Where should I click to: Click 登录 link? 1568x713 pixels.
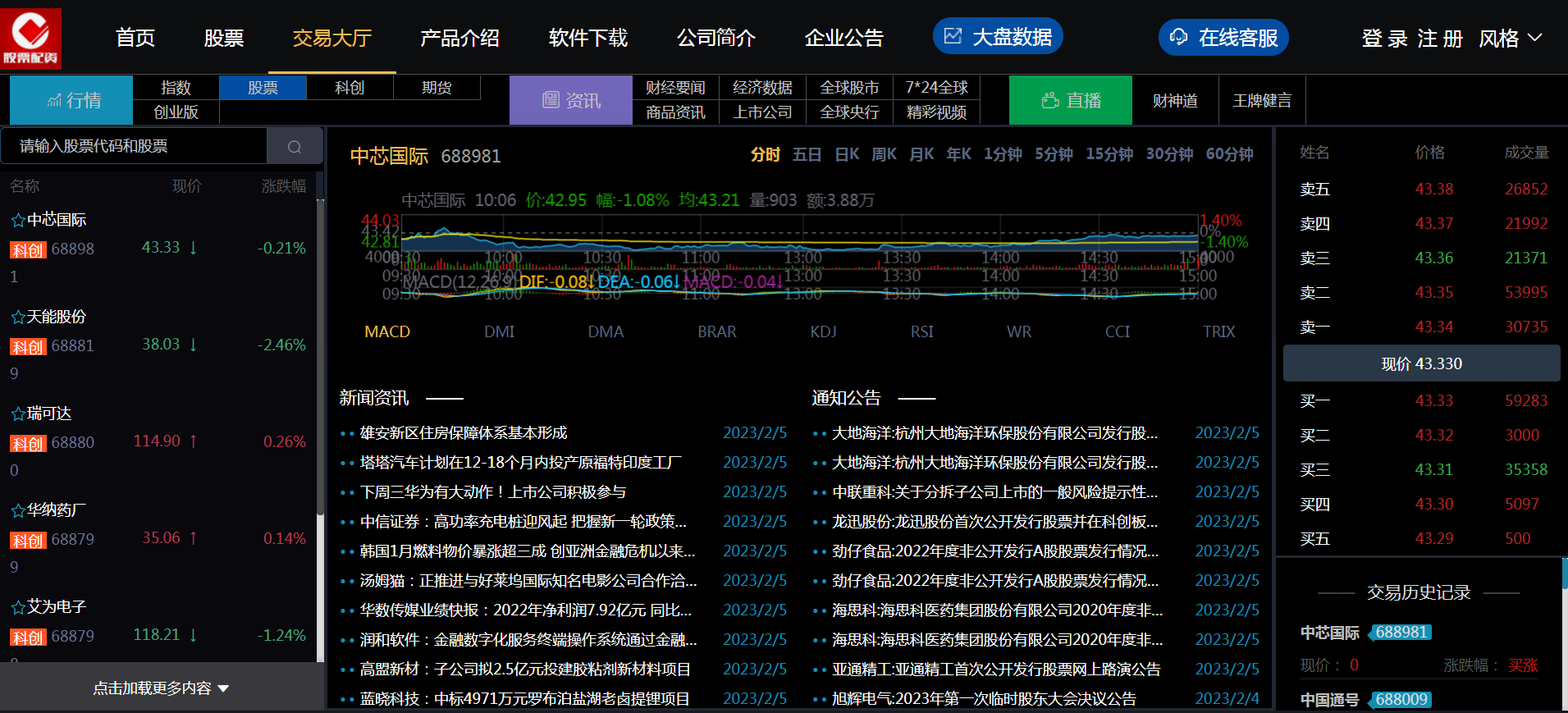tap(1385, 39)
